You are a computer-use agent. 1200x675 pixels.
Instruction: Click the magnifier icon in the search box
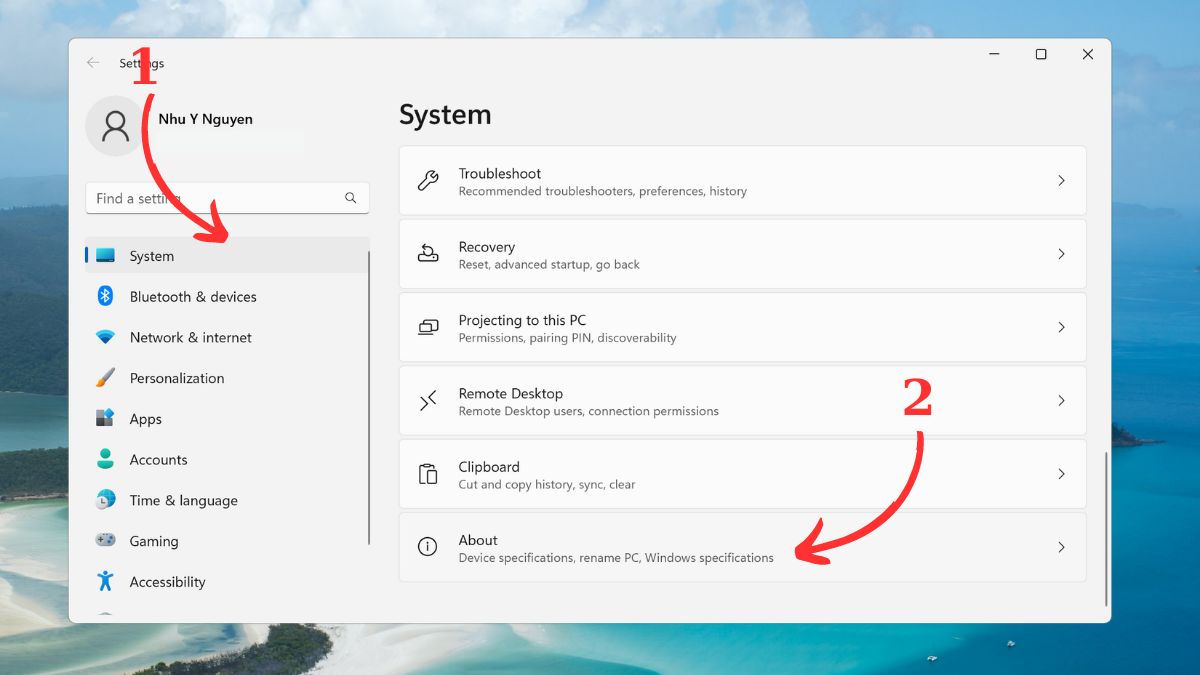point(351,198)
